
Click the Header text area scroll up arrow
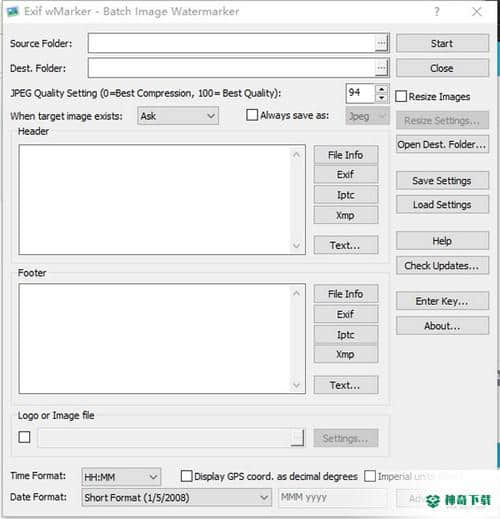coord(296,155)
